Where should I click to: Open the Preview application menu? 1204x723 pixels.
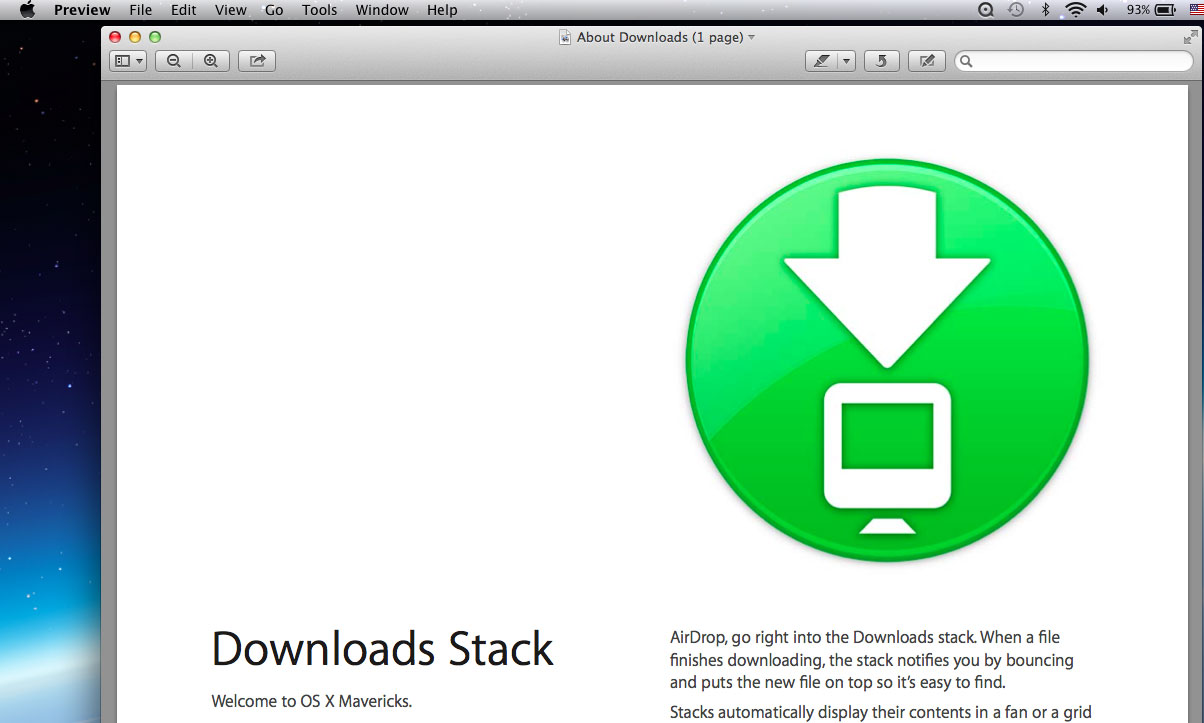click(x=82, y=10)
